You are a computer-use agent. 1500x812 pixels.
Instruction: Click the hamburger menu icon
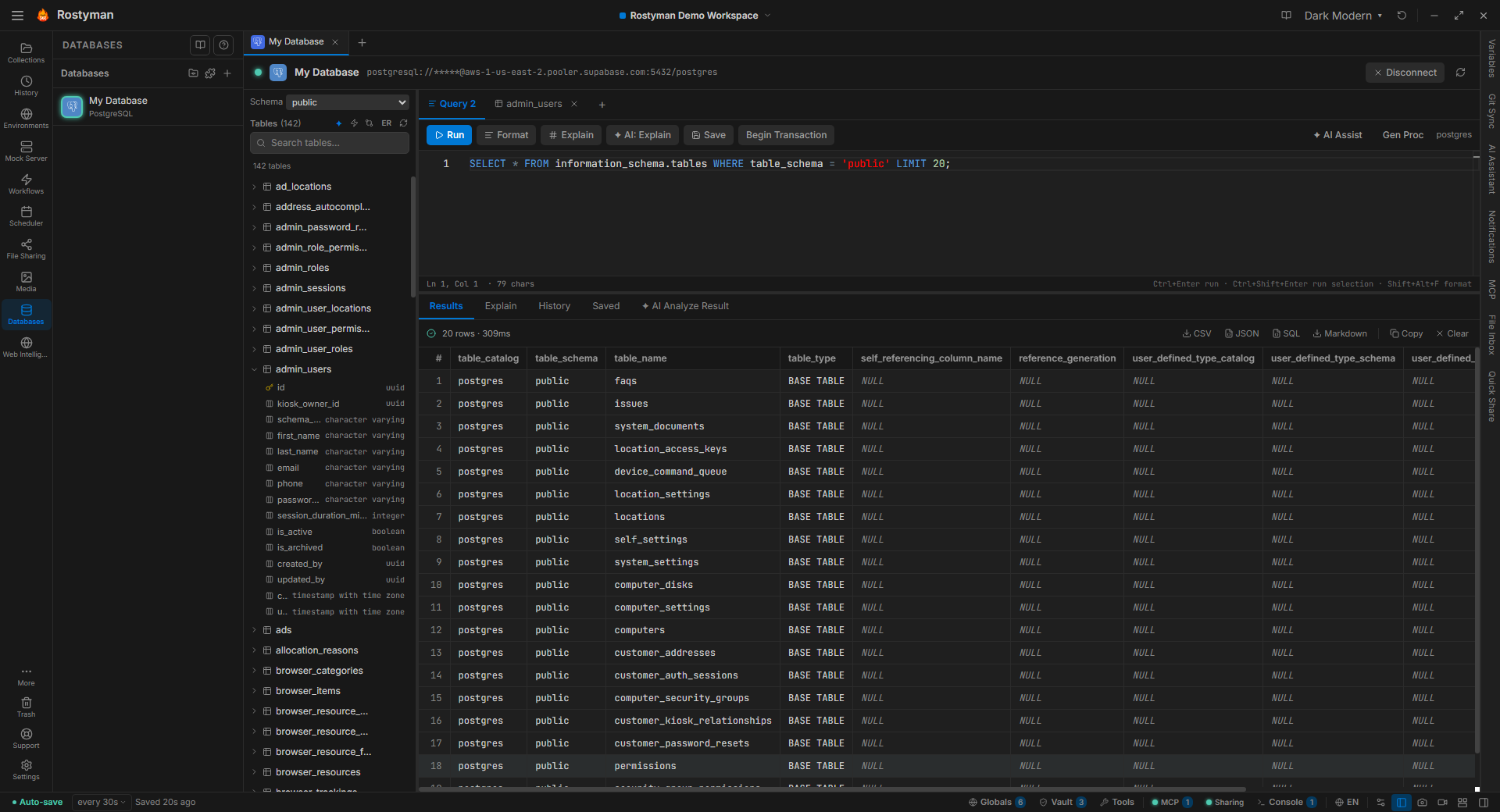tap(17, 15)
